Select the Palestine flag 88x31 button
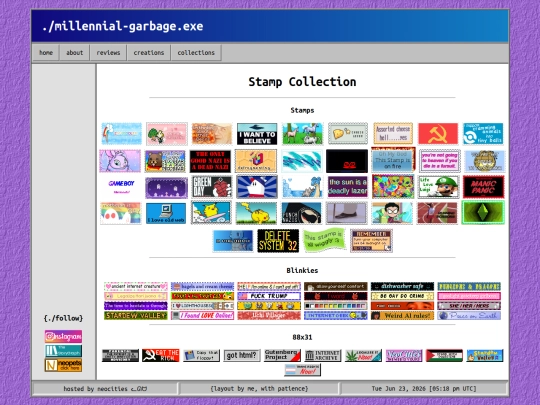 444,355
